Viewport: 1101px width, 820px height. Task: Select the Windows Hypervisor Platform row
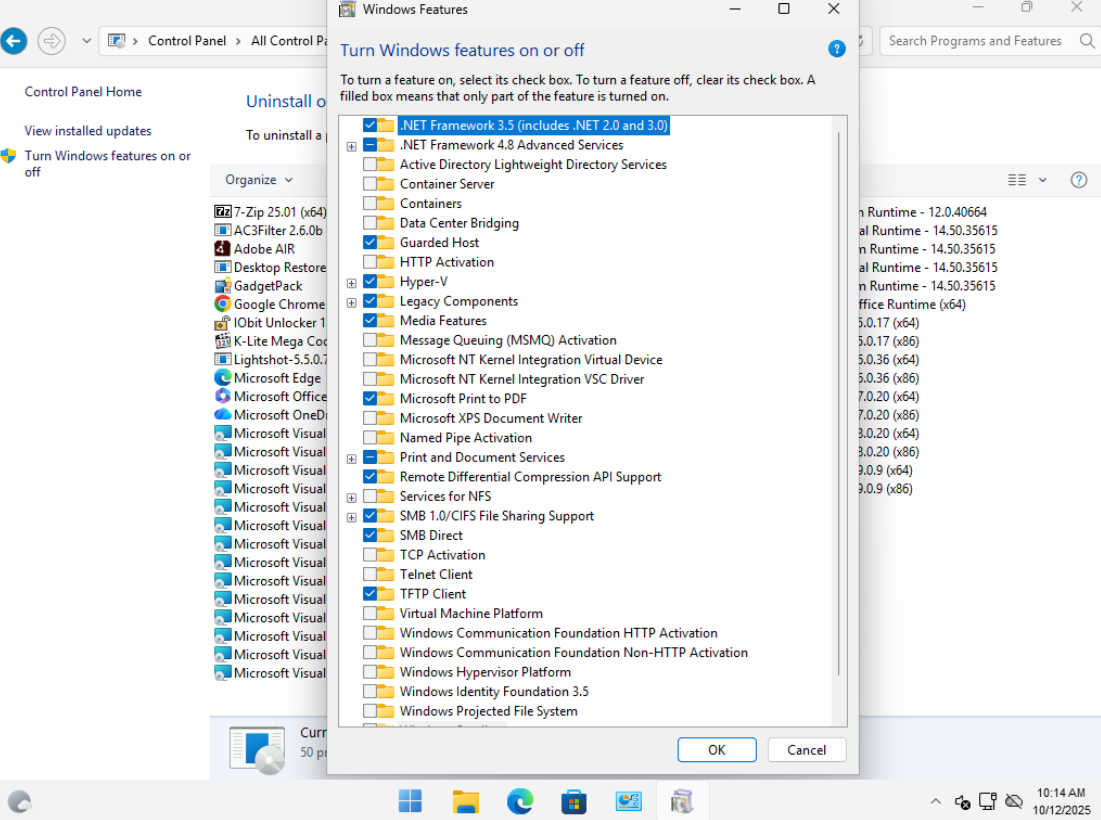[x=485, y=672]
